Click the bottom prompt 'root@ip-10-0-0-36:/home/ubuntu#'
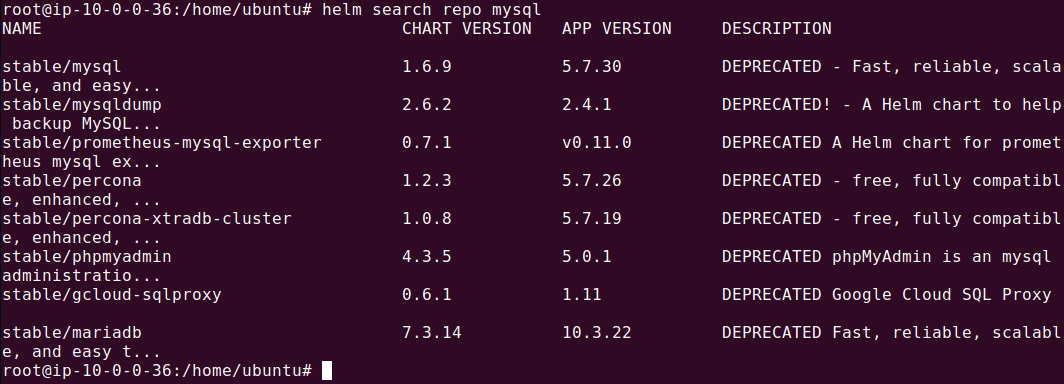The width and height of the screenshot is (1064, 384). 157,370
